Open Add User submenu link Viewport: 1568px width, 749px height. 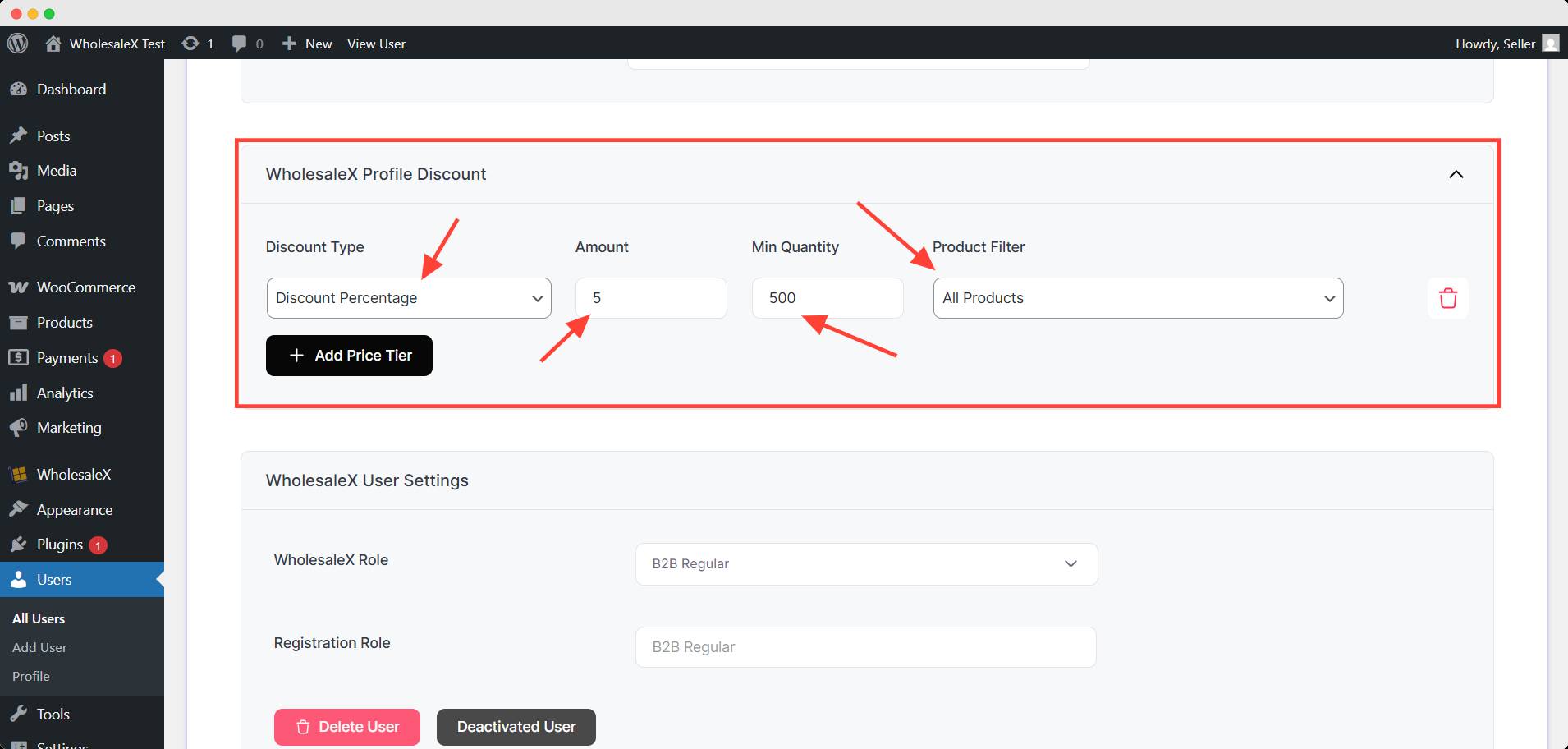pyautogui.click(x=39, y=648)
